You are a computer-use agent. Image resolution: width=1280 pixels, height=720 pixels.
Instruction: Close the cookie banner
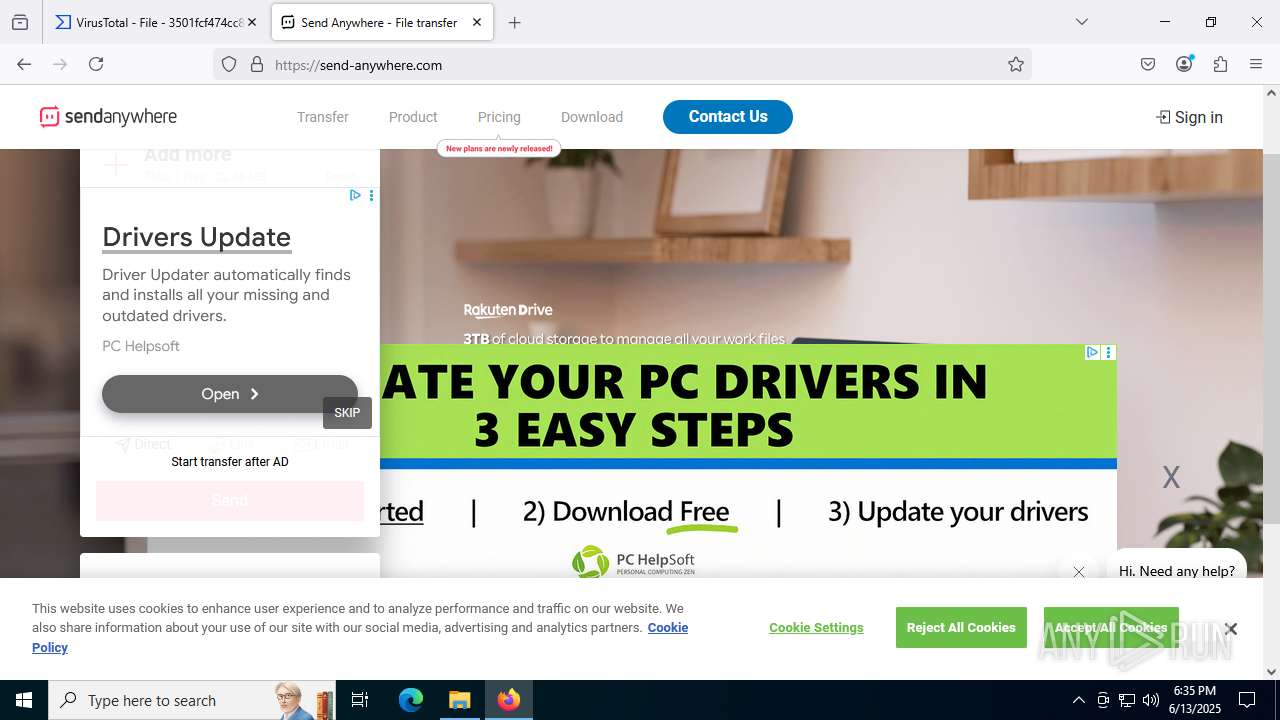(1231, 629)
